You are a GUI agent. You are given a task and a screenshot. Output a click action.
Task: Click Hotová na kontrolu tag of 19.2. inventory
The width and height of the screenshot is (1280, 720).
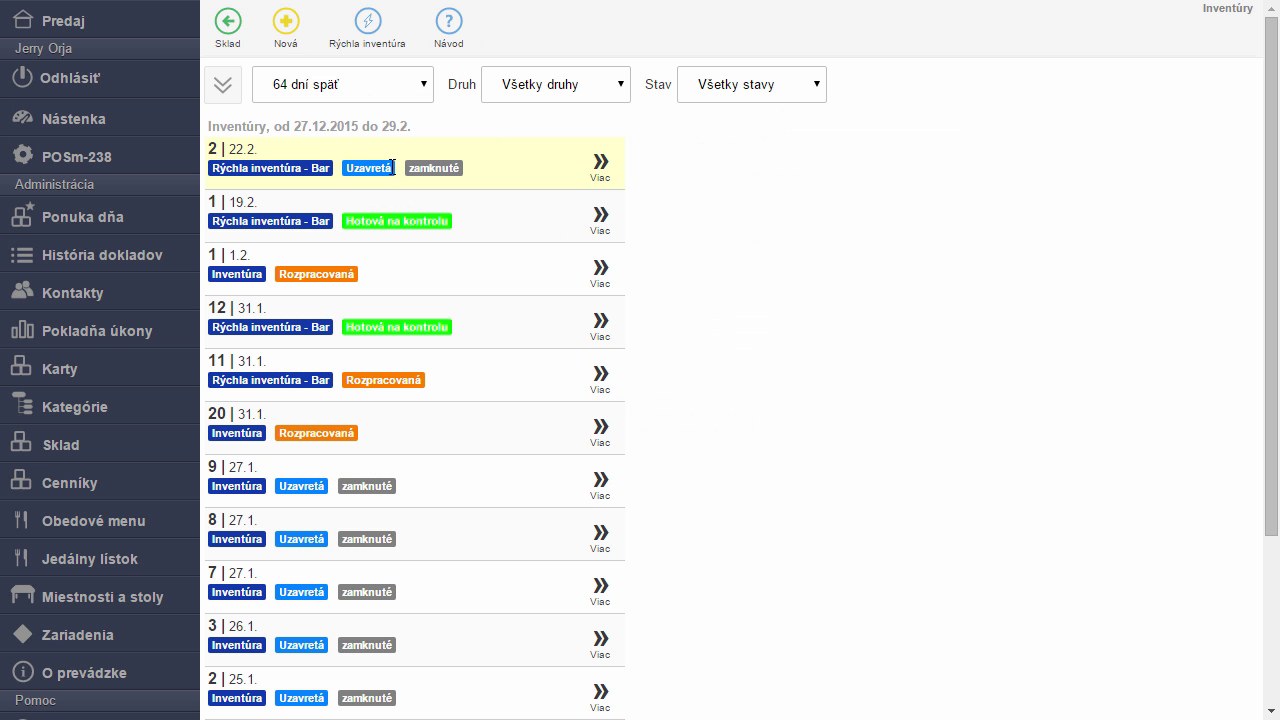[397, 221]
